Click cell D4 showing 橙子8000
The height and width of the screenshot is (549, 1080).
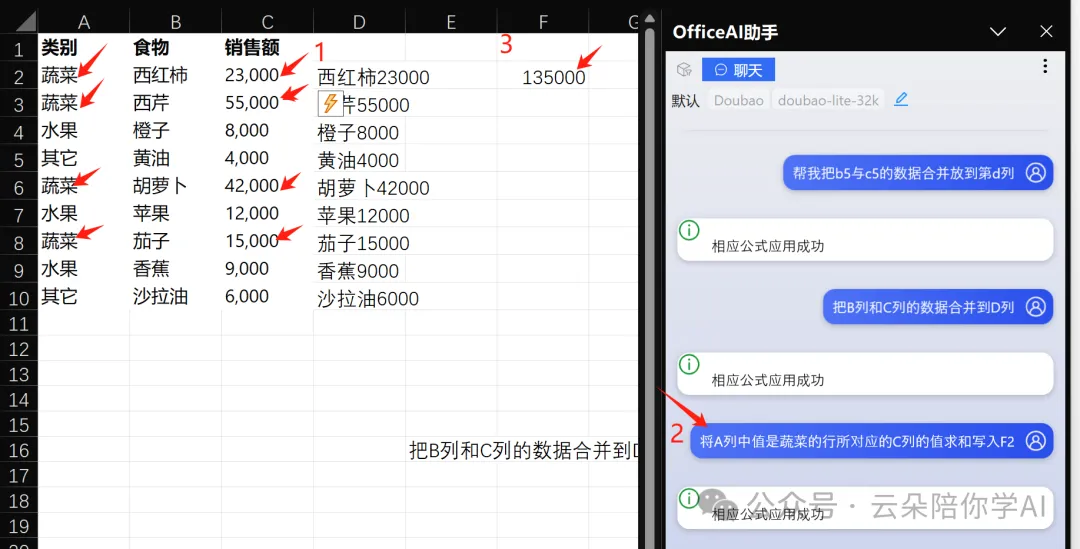click(359, 132)
